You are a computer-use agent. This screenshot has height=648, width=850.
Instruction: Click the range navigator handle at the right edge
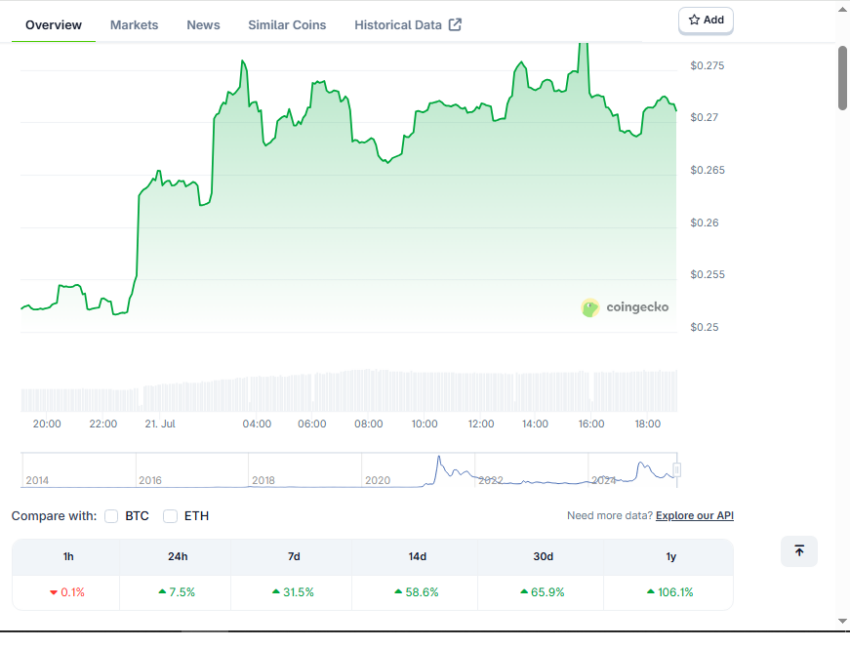point(677,470)
